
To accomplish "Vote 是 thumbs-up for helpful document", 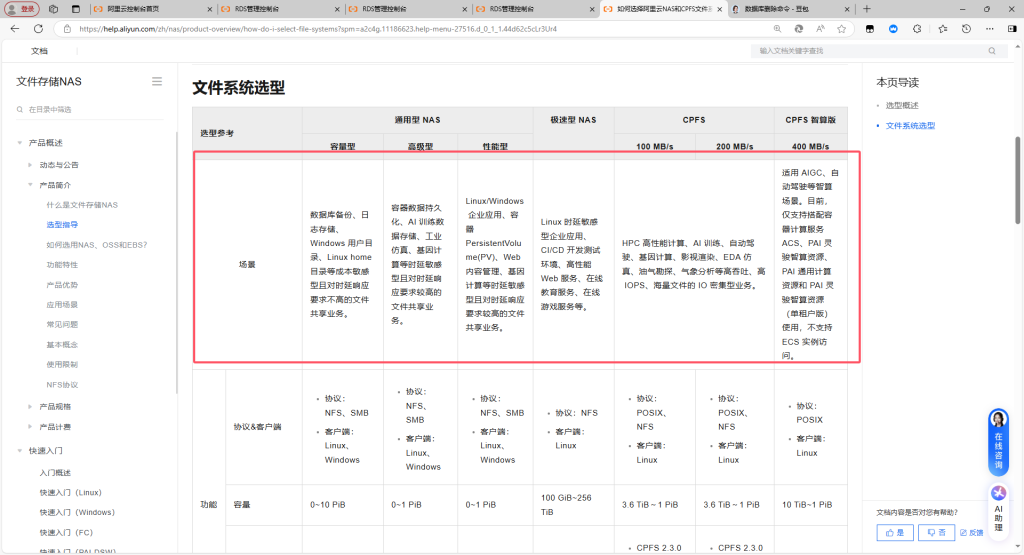I will [x=895, y=533].
